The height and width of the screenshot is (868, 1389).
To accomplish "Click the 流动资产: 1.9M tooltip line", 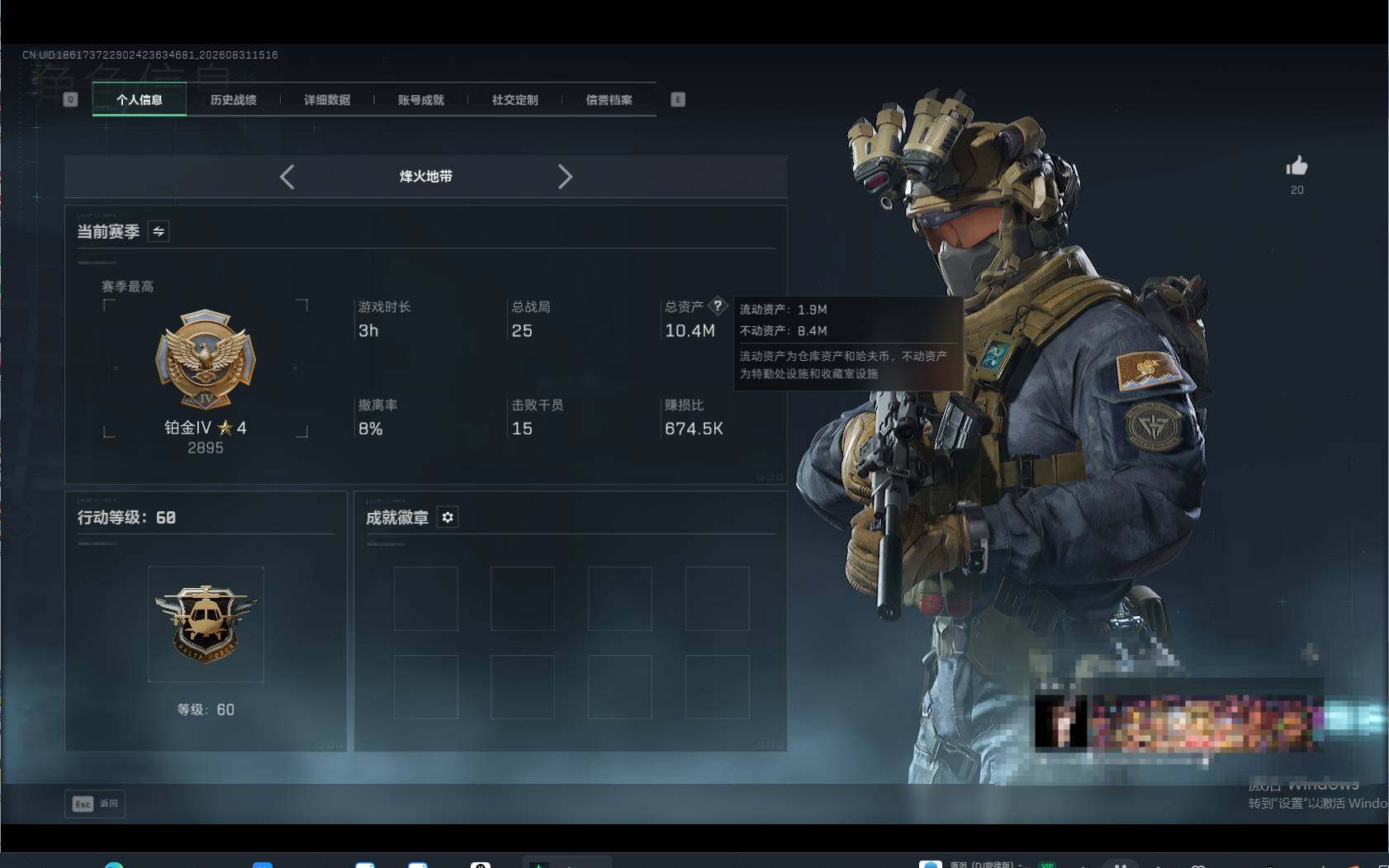I will click(783, 310).
